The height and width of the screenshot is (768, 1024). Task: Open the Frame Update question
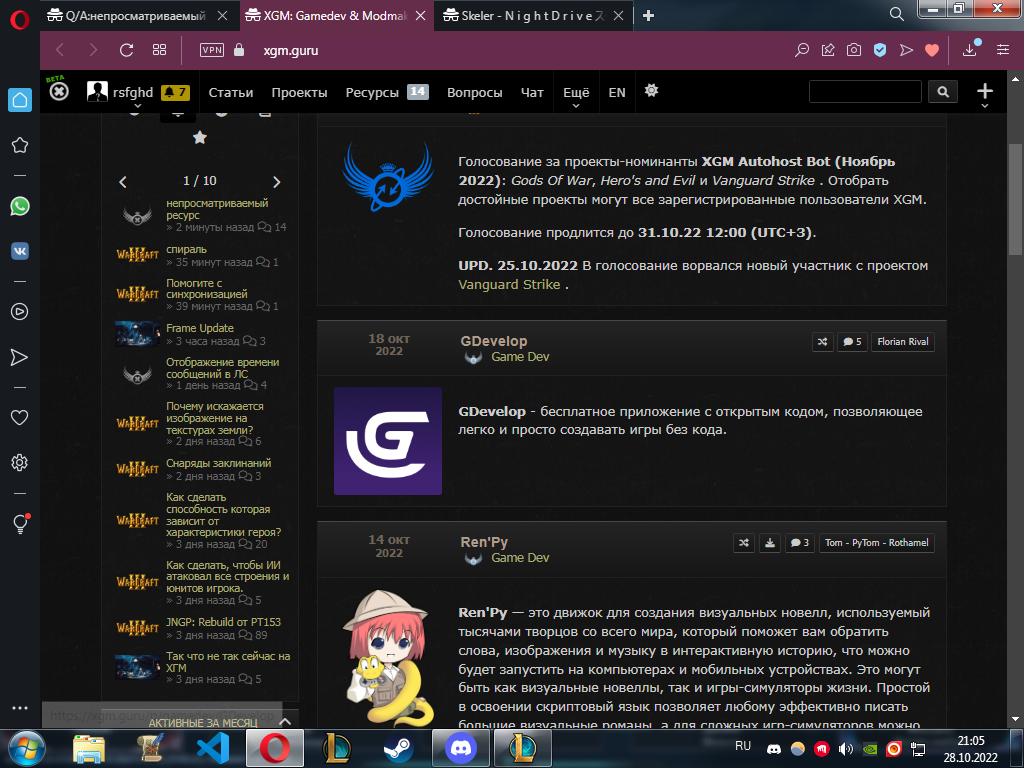[x=200, y=328]
